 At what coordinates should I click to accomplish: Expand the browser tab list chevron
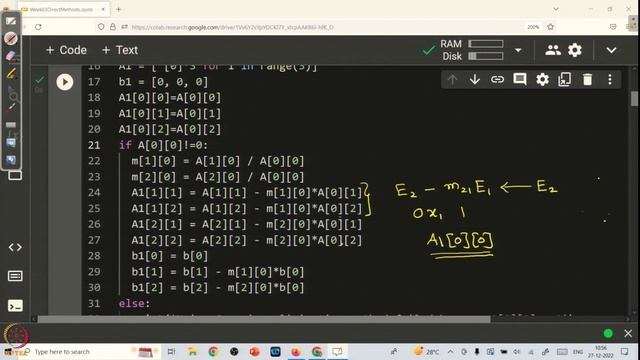556,9
